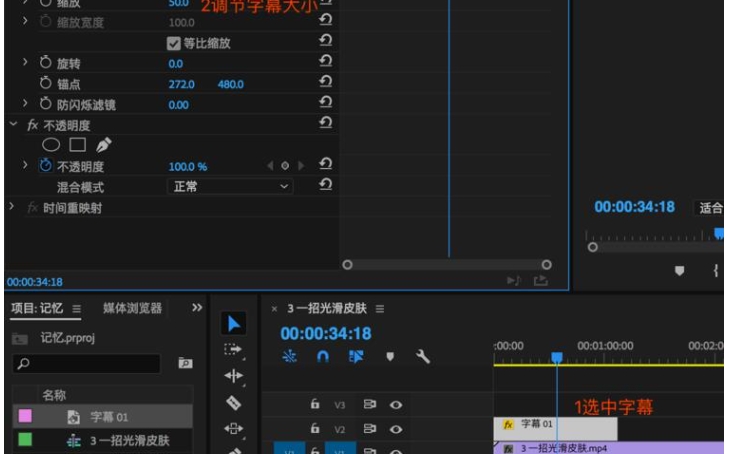Toggle V3 track eye visibility
The image size is (729, 454).
396,405
